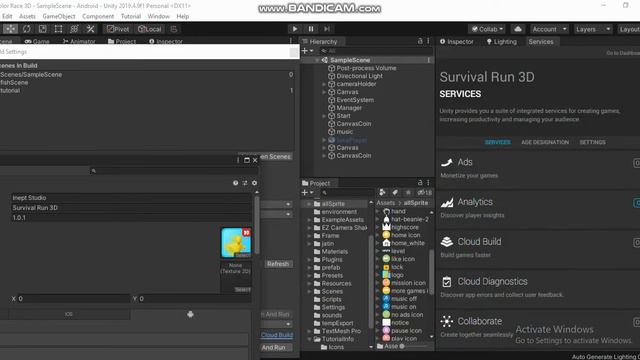The width and height of the screenshot is (640, 360).
Task: Pause the editor playback
Action: point(311,29)
